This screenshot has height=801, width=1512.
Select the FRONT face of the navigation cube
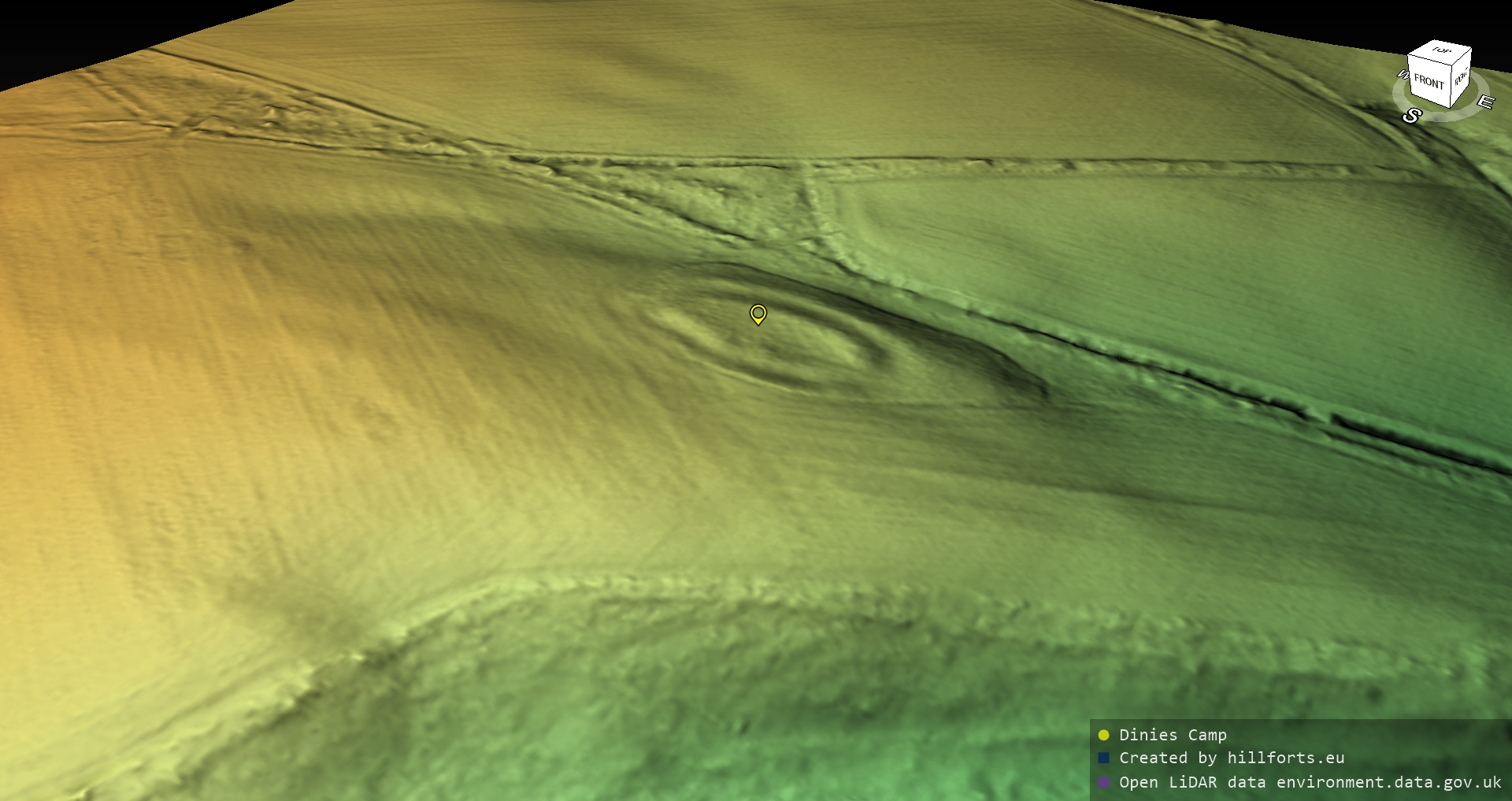pos(1429,82)
